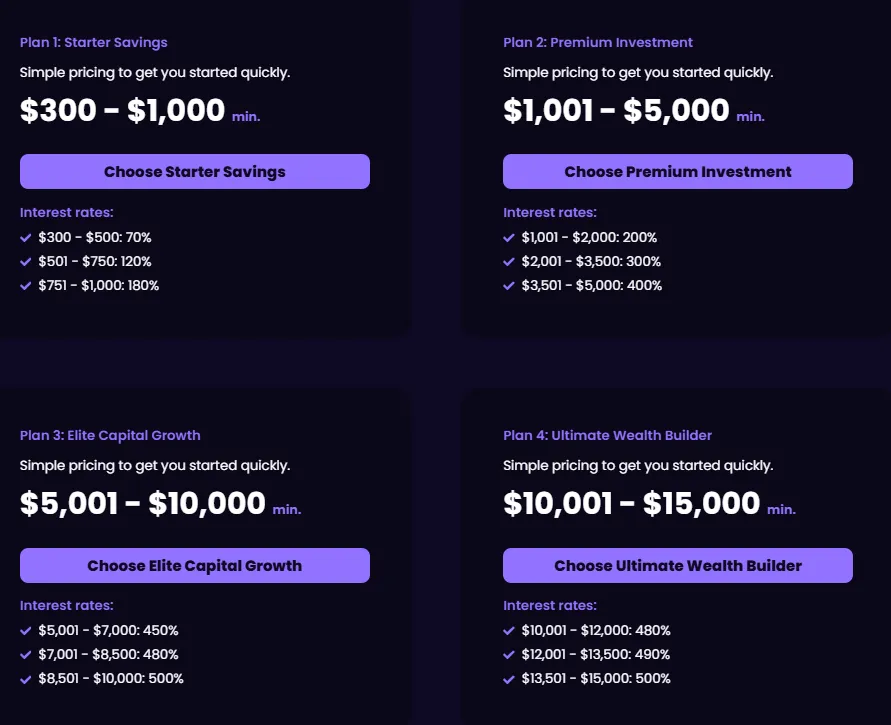Image resolution: width=891 pixels, height=725 pixels.
Task: Click the $5,001 - $10,000 price text
Action: (143, 504)
